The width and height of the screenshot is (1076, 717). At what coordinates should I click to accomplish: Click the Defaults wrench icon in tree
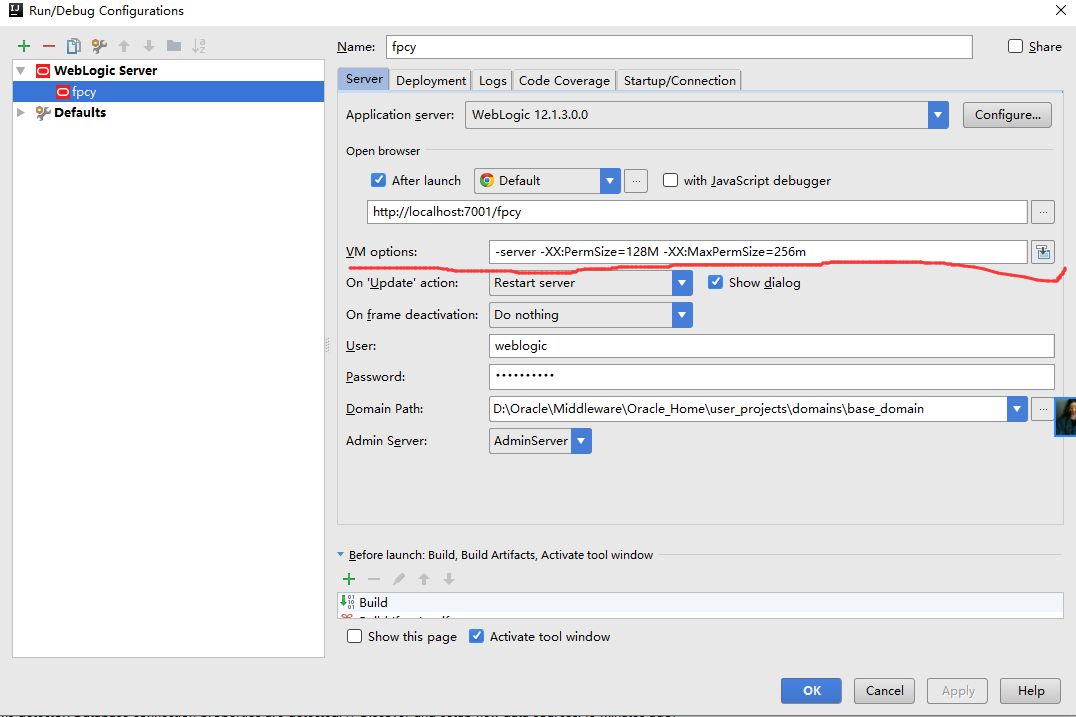point(43,113)
